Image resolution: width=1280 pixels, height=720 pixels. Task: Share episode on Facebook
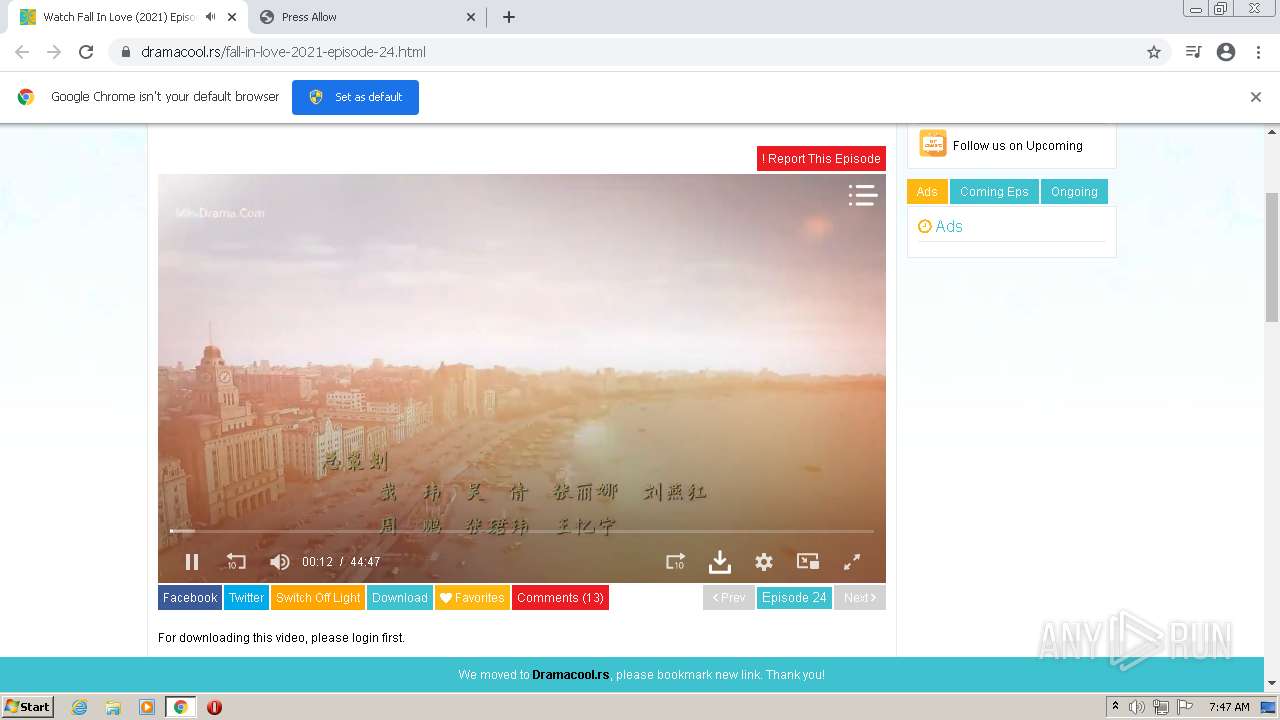190,598
